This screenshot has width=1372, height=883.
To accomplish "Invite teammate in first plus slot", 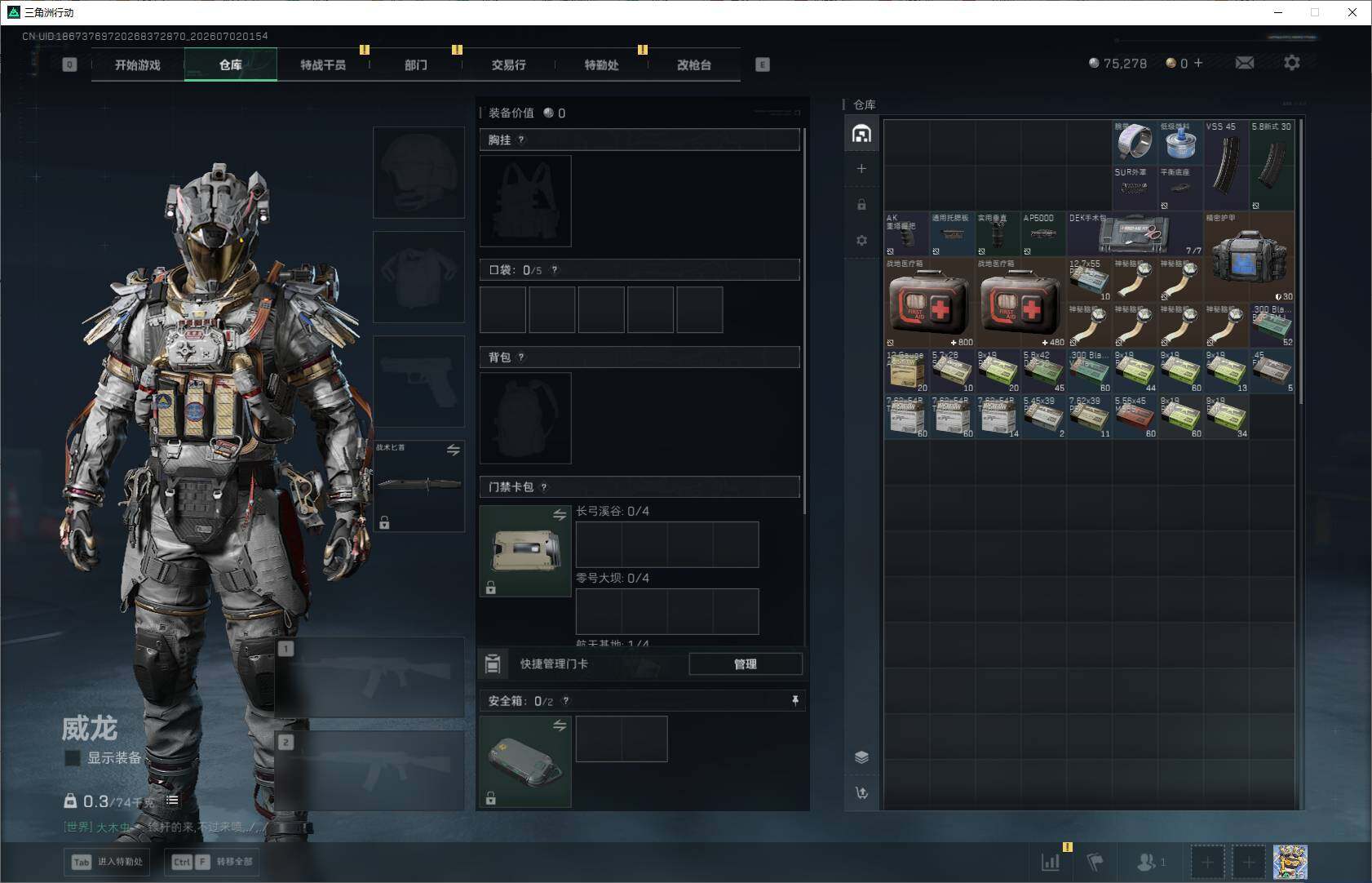I will [x=1207, y=862].
